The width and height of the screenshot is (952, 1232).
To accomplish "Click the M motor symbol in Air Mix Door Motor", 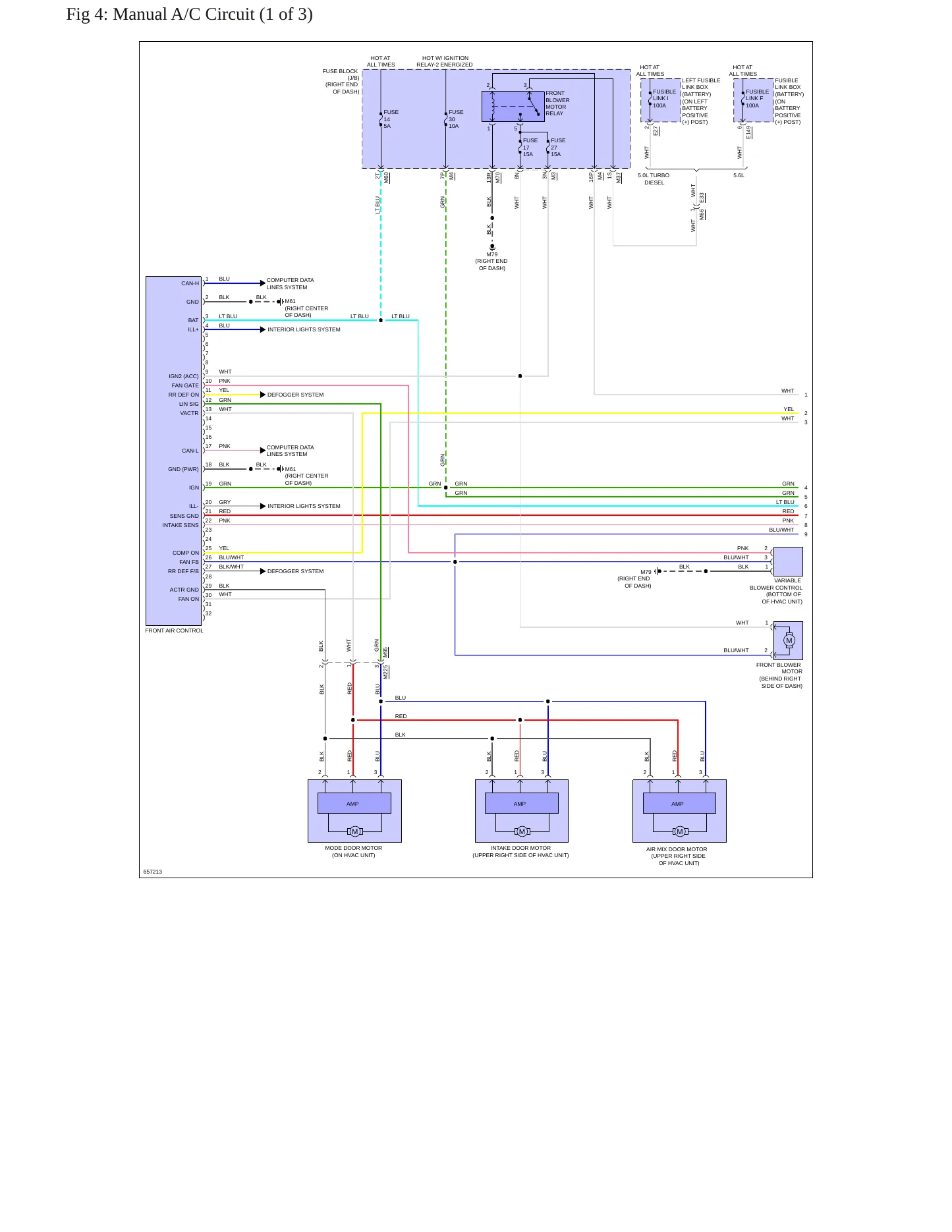I will (680, 831).
